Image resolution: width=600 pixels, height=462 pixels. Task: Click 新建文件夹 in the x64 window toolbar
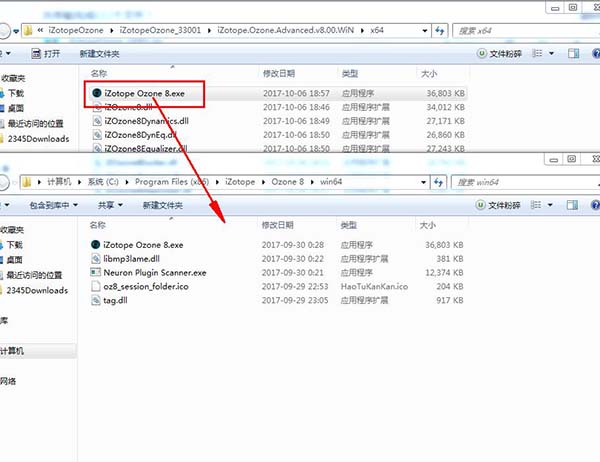99,54
